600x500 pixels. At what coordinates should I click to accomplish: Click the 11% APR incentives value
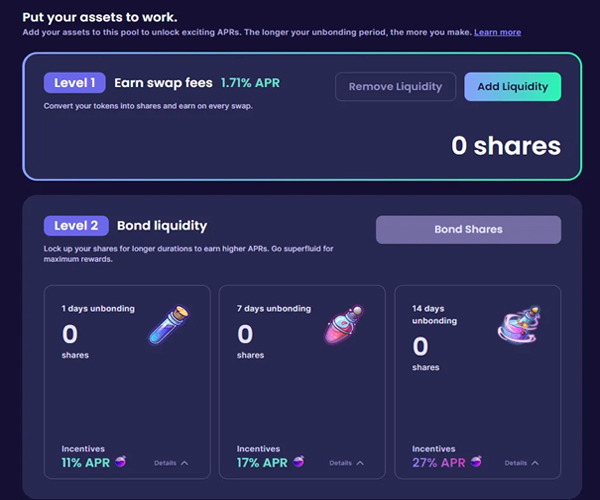pyautogui.click(x=86, y=463)
